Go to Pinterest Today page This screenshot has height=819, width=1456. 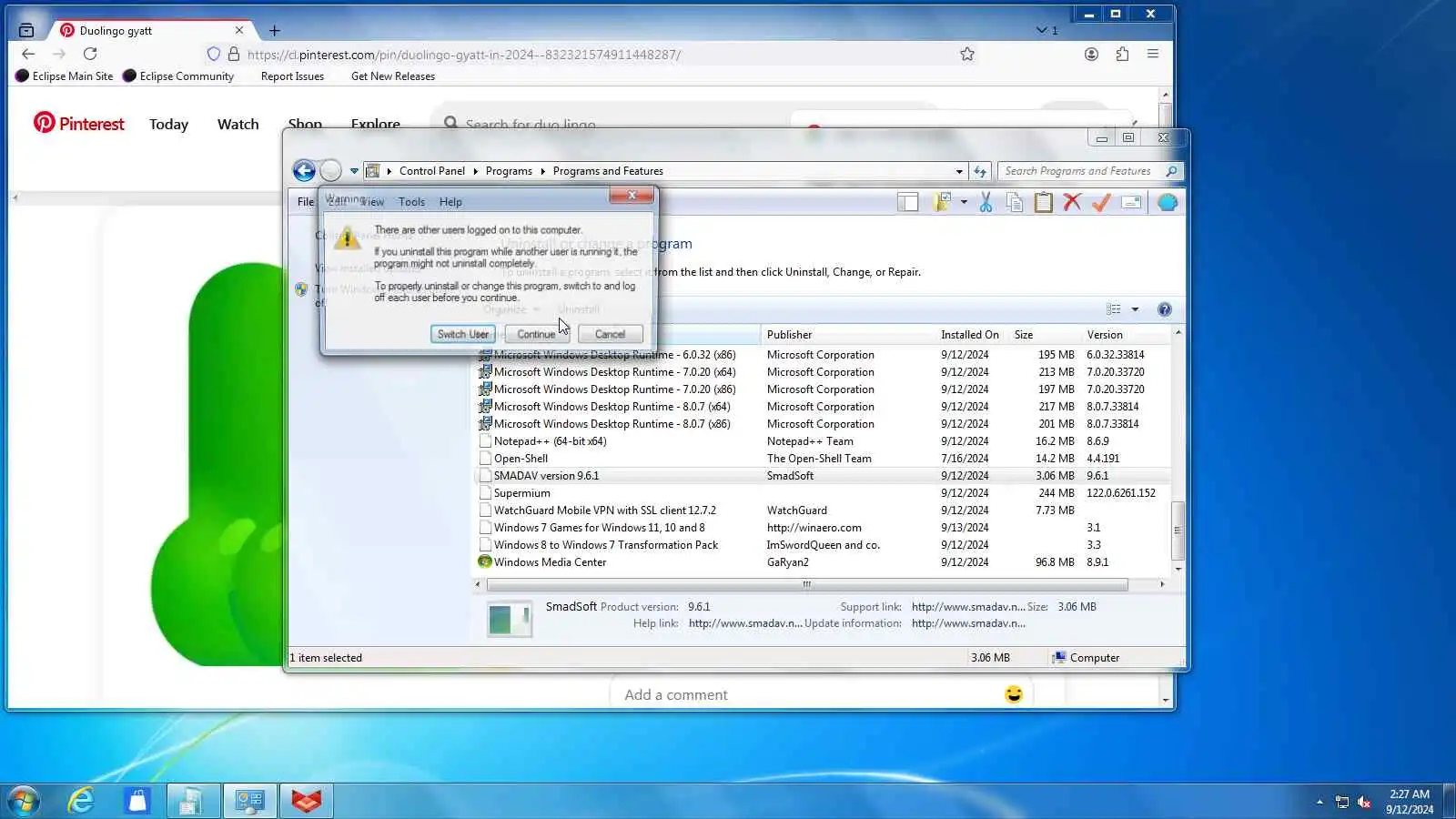(168, 124)
